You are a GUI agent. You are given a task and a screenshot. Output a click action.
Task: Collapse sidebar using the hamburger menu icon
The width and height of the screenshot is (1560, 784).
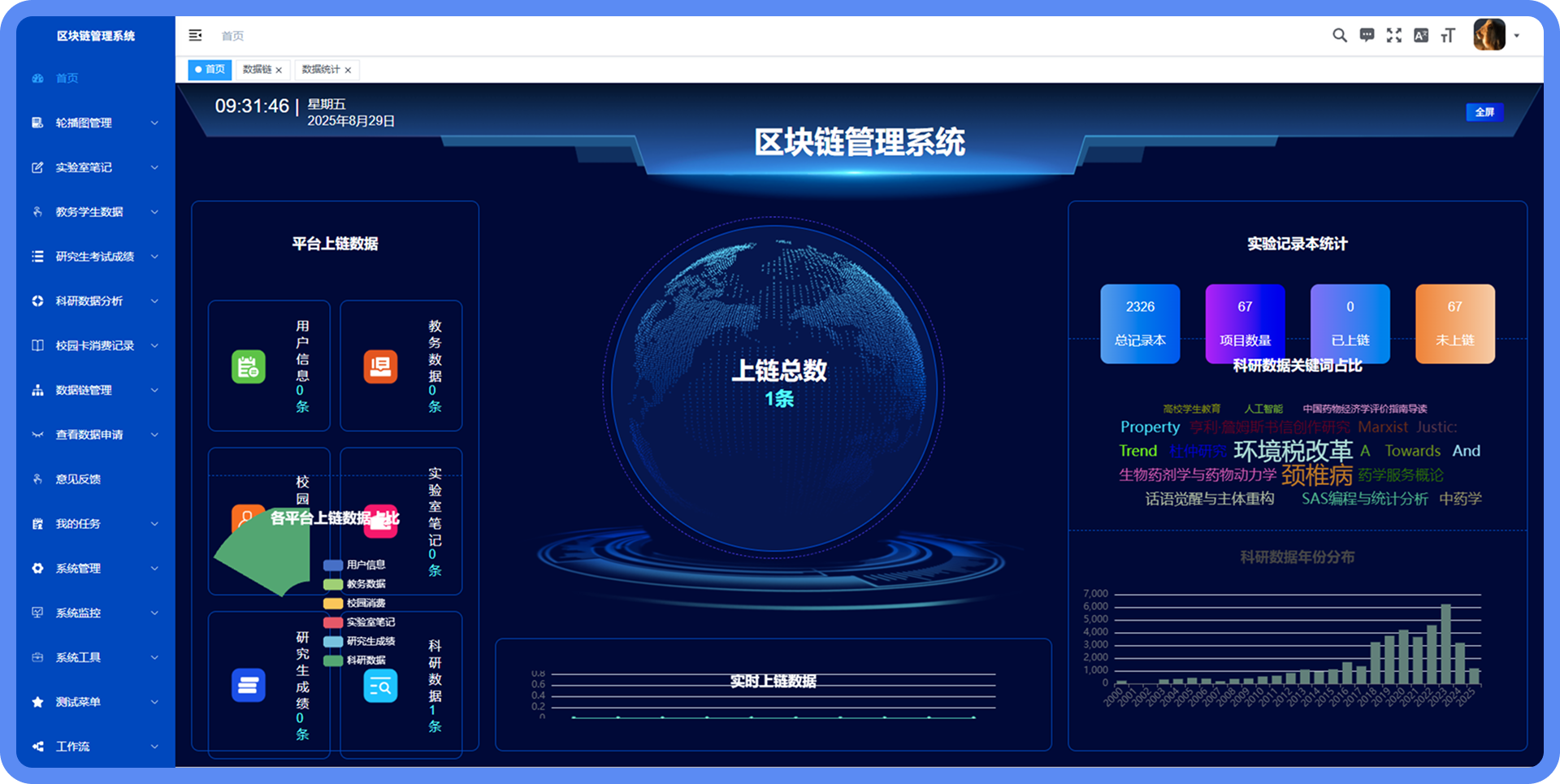(x=195, y=36)
